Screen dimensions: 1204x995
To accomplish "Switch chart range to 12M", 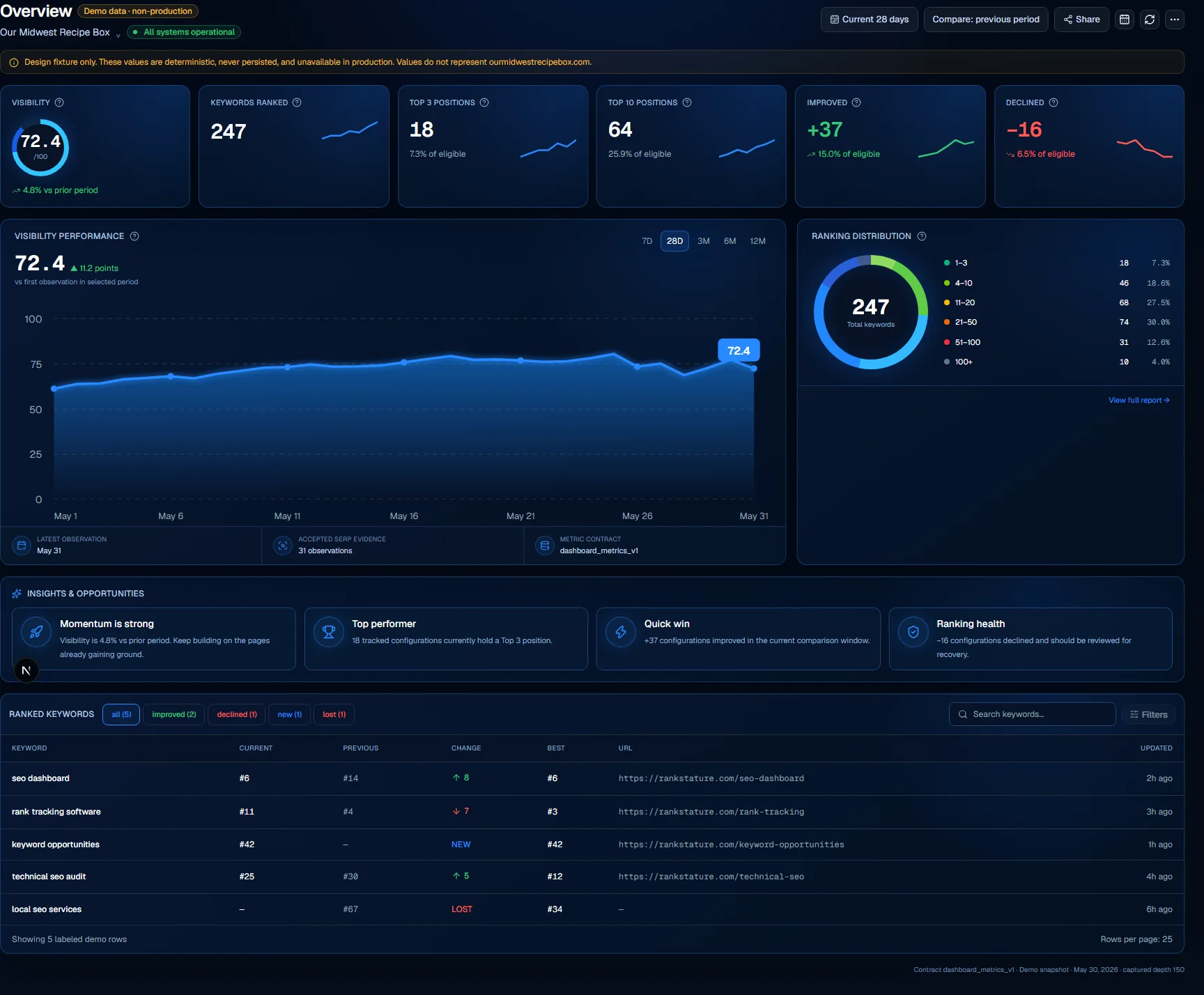I will tap(757, 241).
